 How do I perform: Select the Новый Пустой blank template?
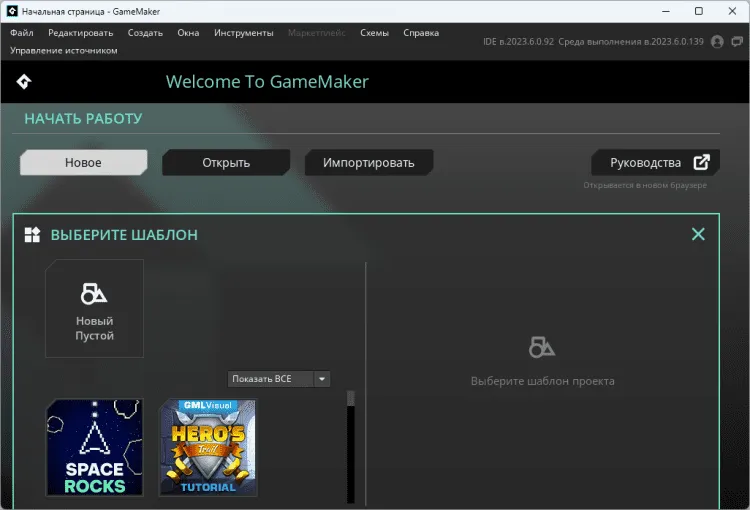(x=94, y=308)
